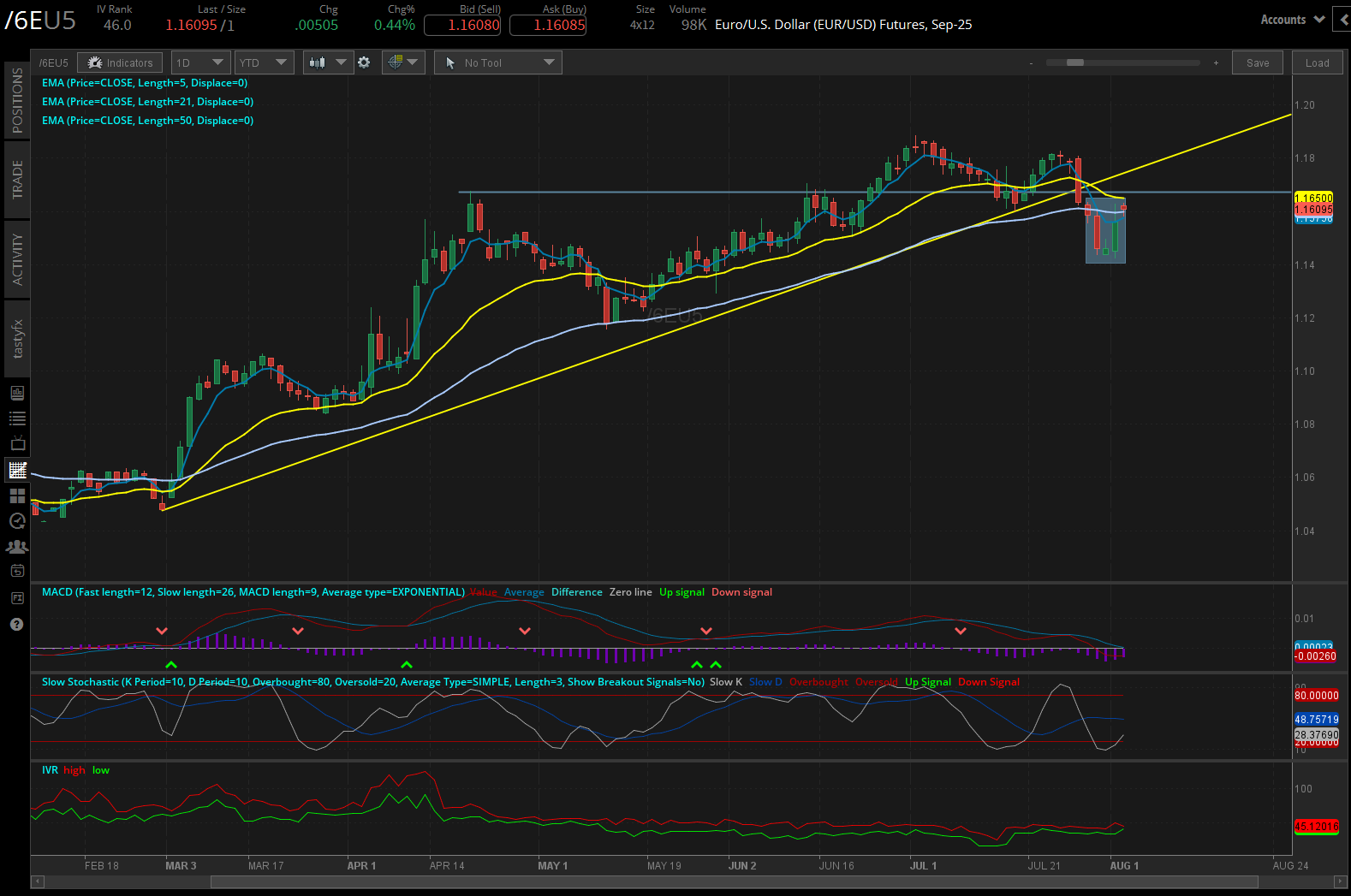Click the Chg .00505 value
Image resolution: width=1351 pixels, height=896 pixels.
tap(317, 25)
